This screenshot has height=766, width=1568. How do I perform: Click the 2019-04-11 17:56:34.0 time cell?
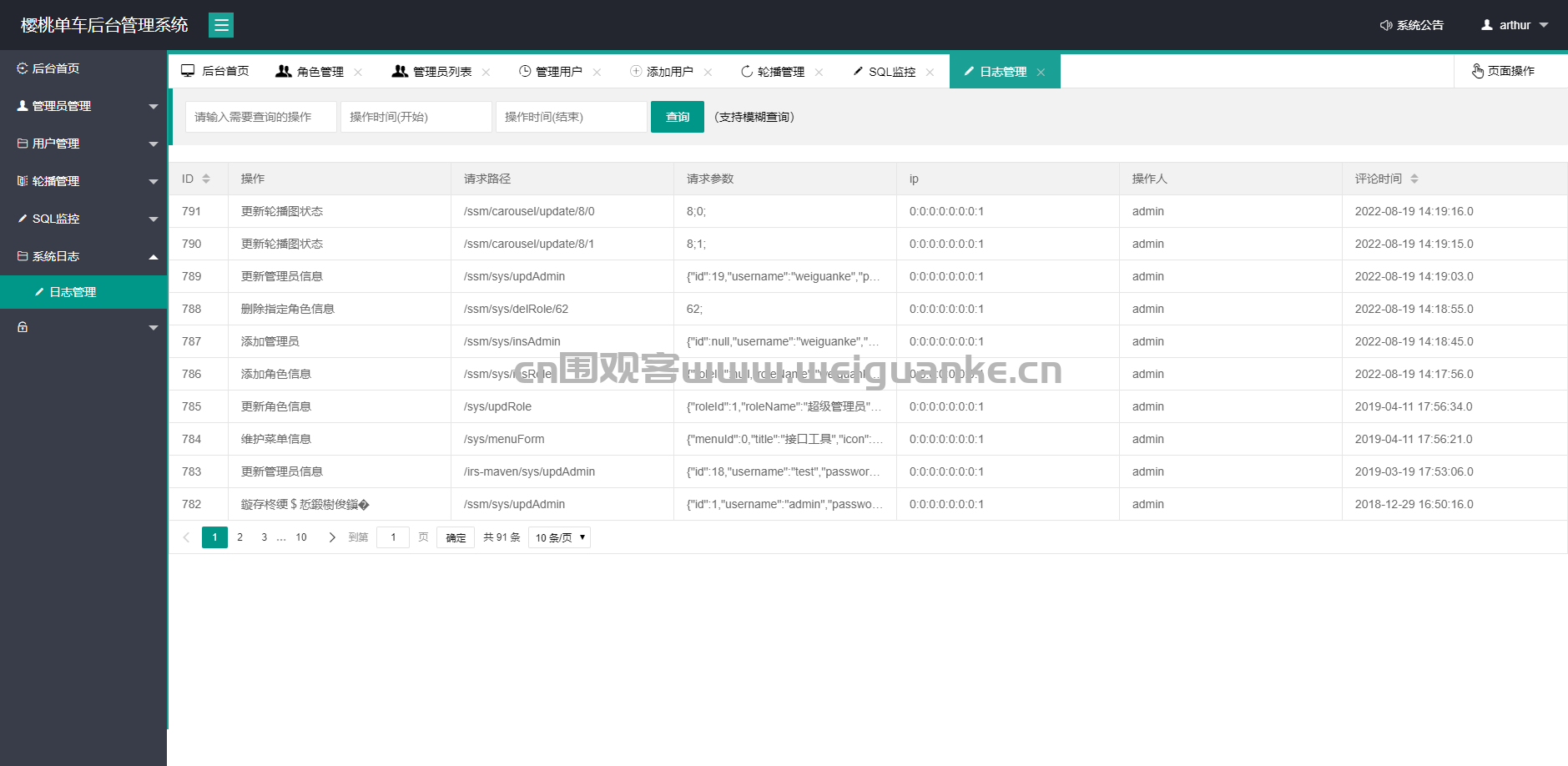pos(1455,406)
